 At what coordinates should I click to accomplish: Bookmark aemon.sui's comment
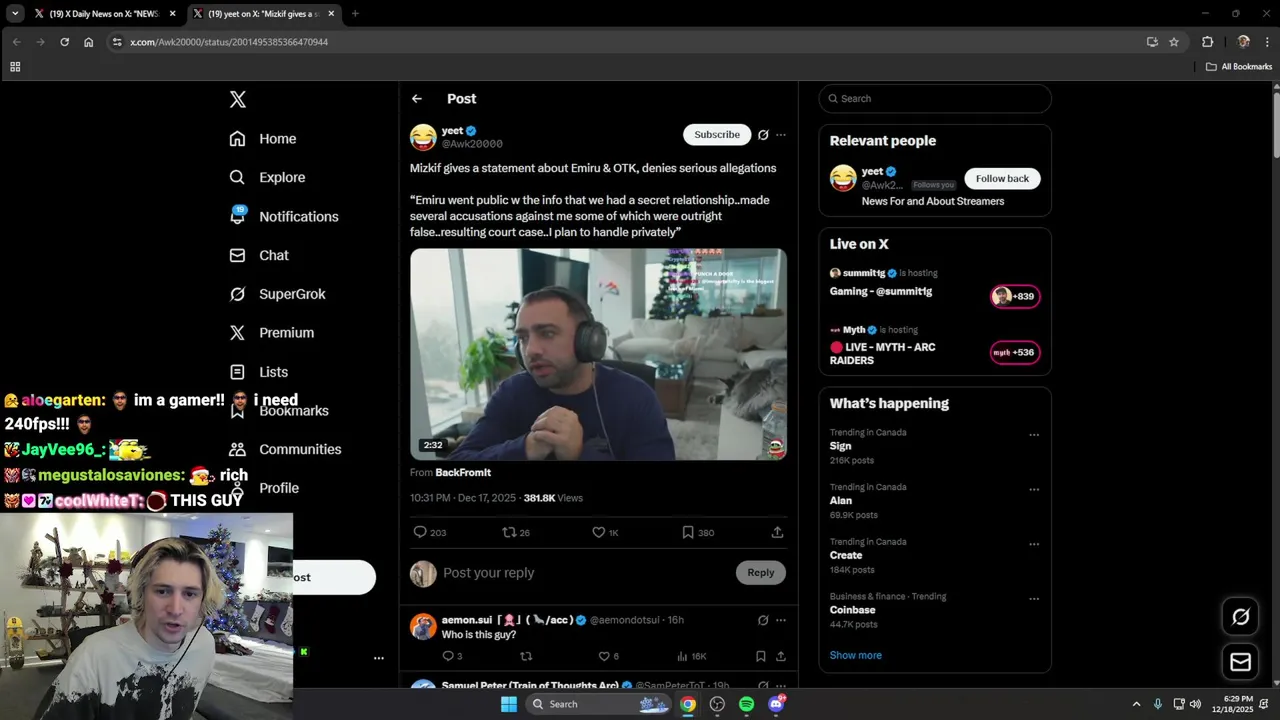coord(761,656)
